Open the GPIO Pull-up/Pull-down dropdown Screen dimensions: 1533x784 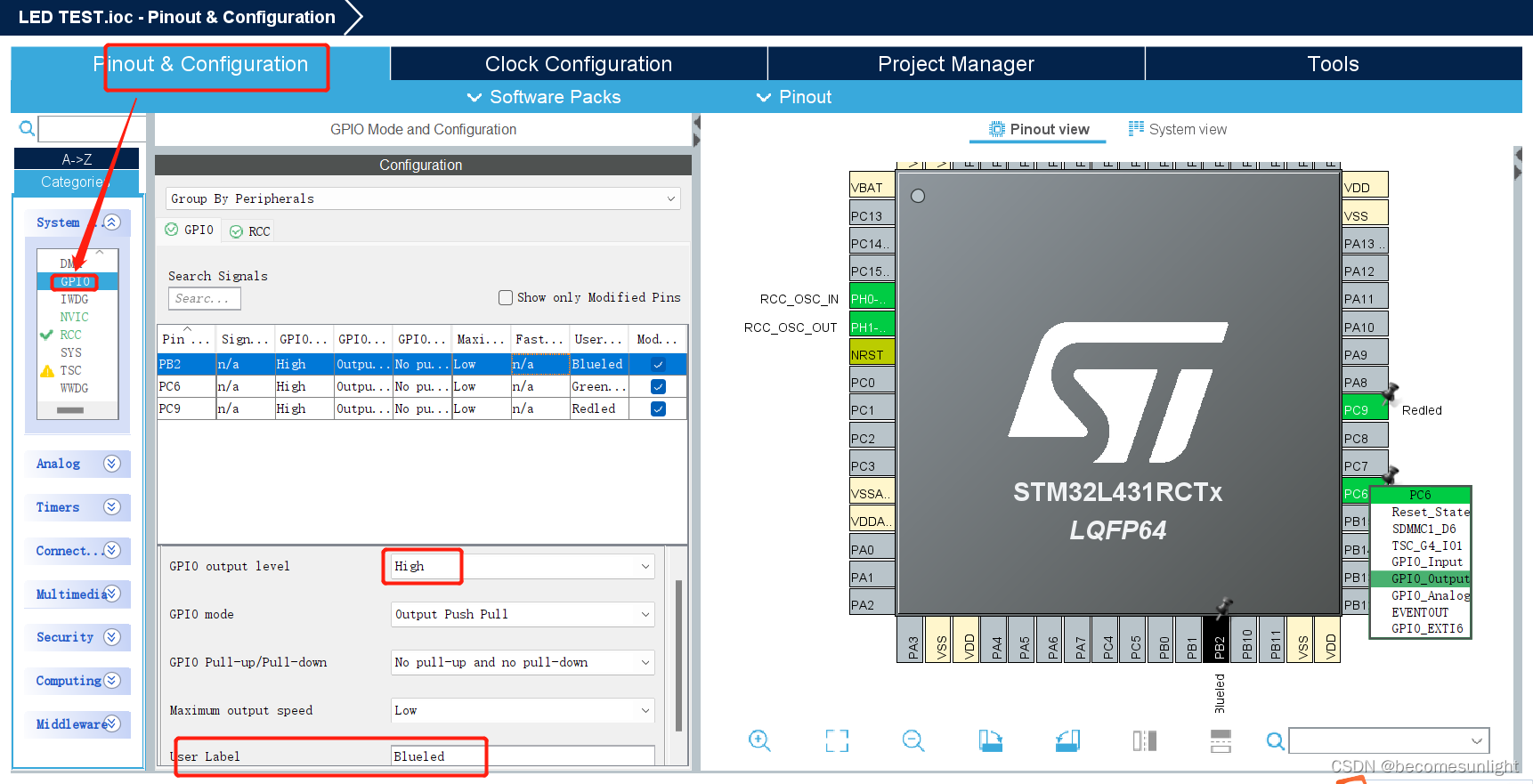(x=523, y=662)
